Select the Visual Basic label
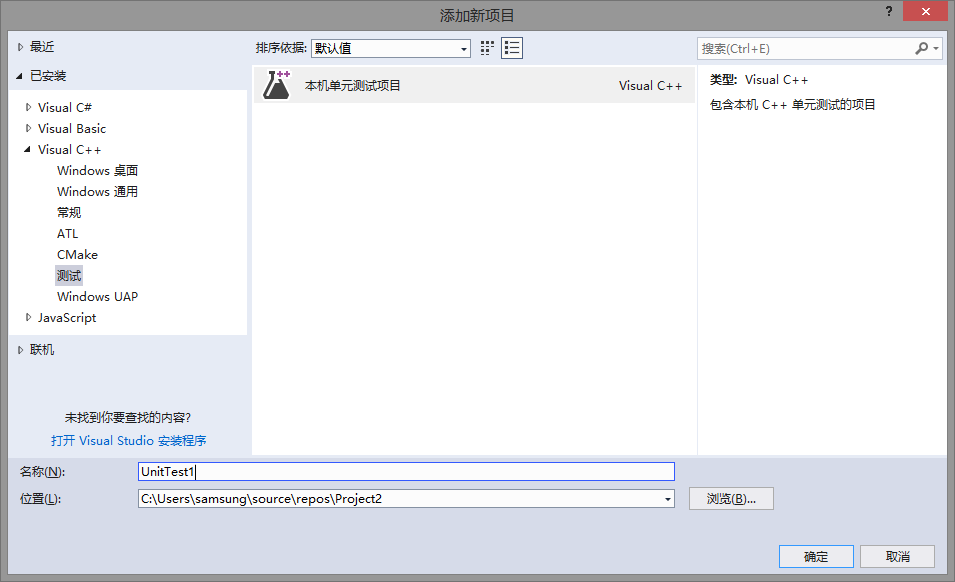Image resolution: width=955 pixels, height=582 pixels. coord(72,128)
